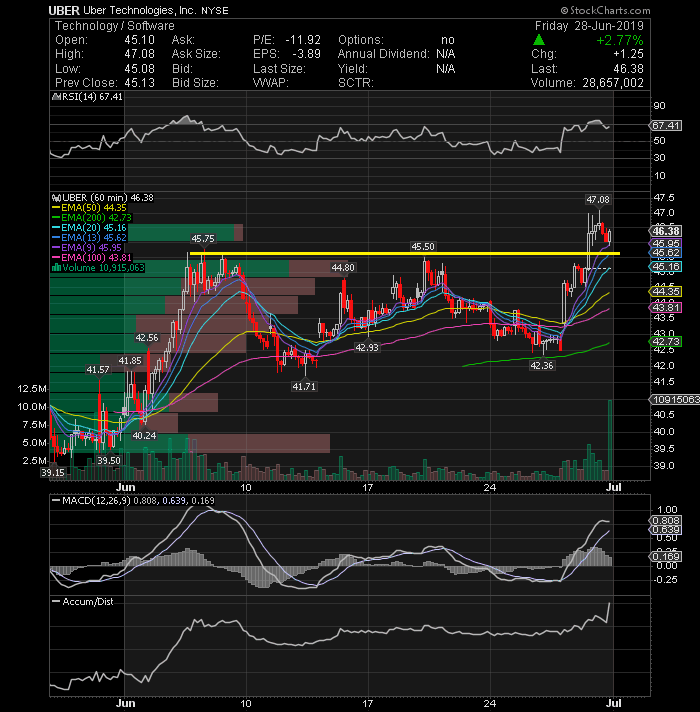The height and width of the screenshot is (712, 700).
Task: Click the 0.639 signal tag on right axis
Action: (x=666, y=530)
